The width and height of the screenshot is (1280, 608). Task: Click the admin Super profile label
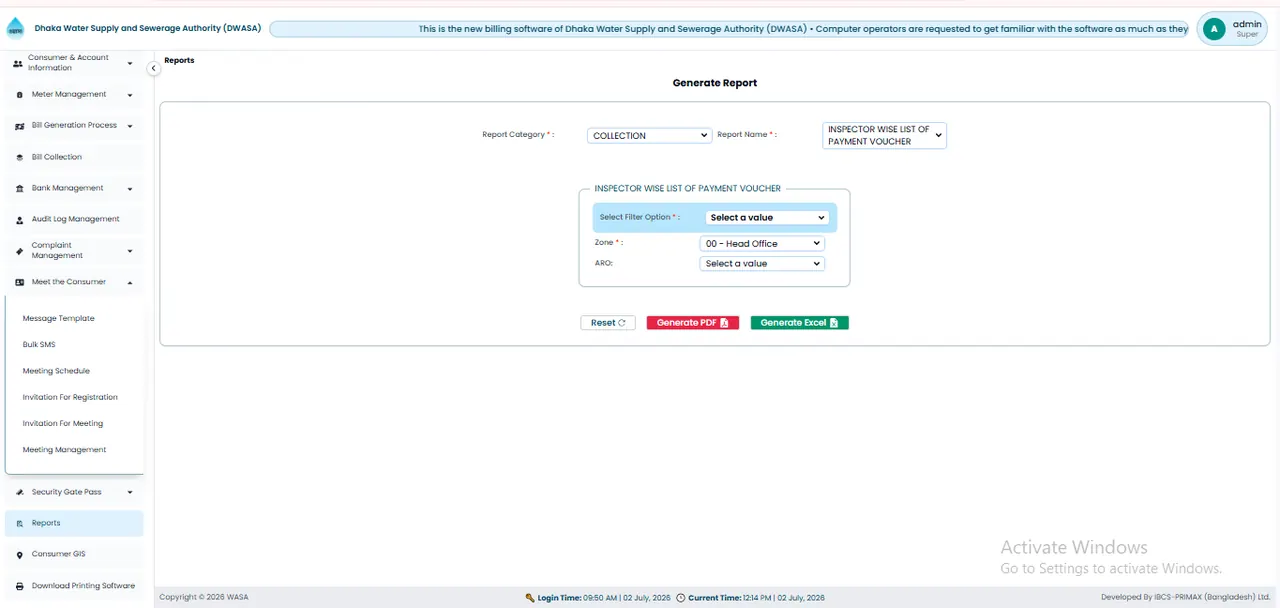click(1247, 29)
